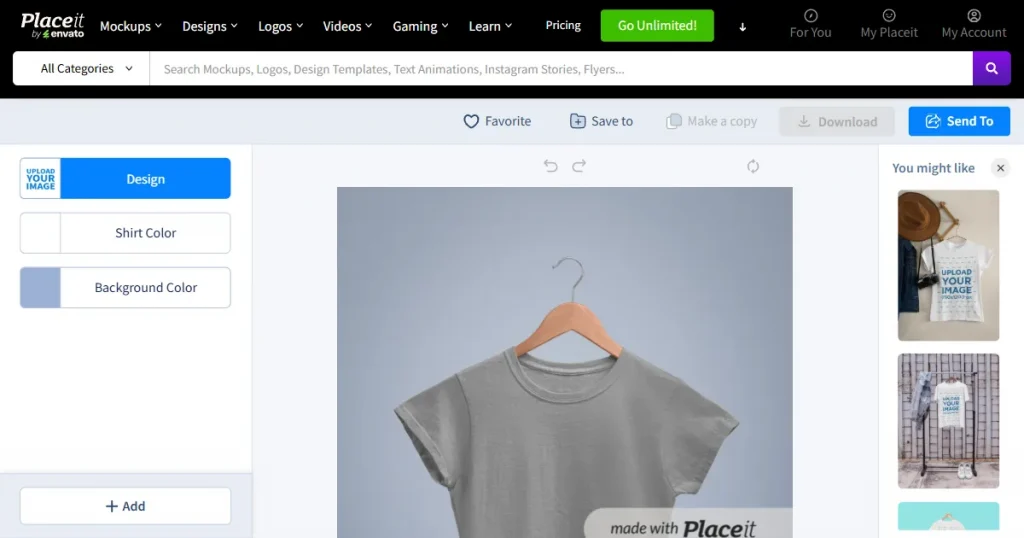Viewport: 1024px width, 538px height.
Task: Select the Design option
Action: 125,178
